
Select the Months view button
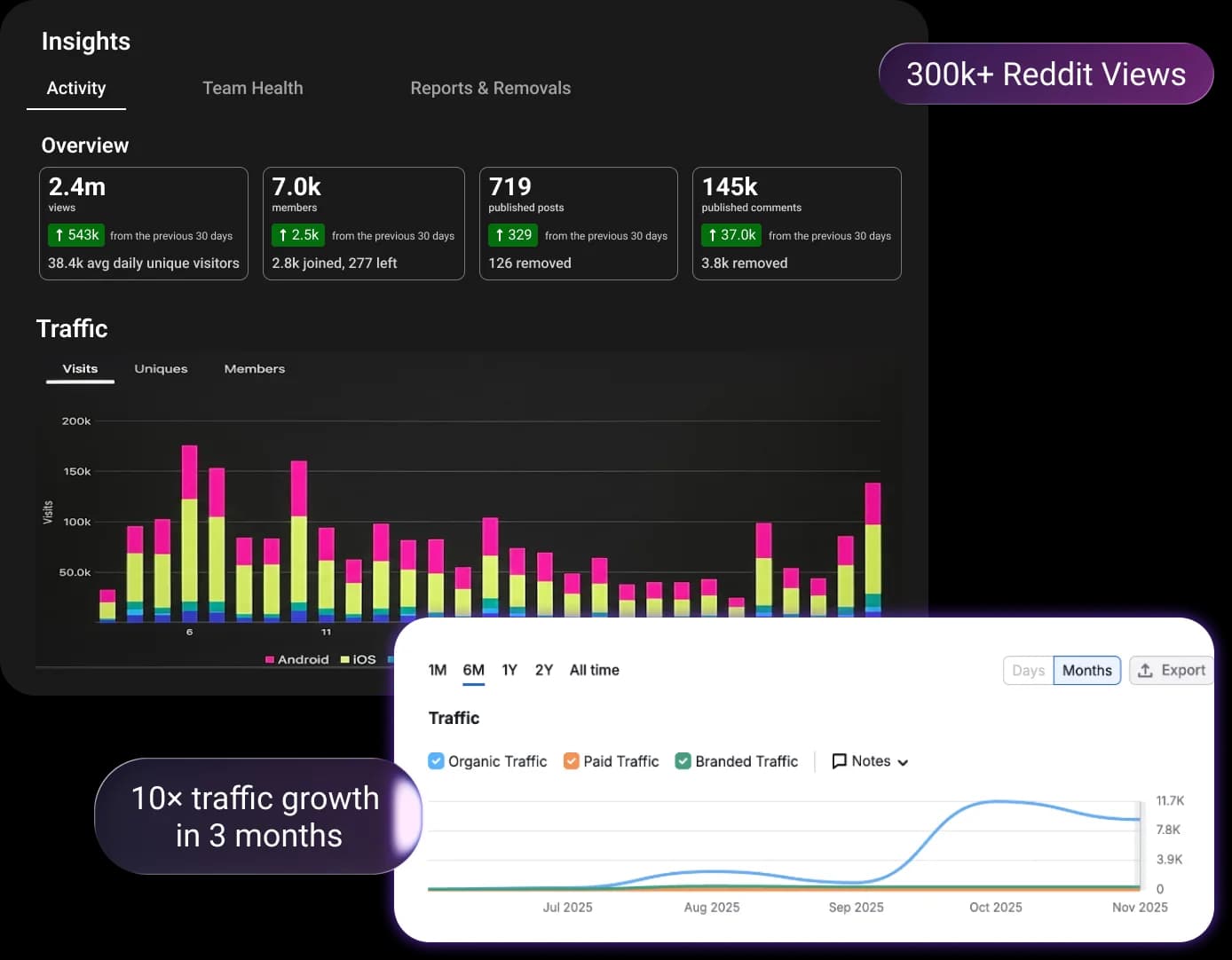[1086, 670]
